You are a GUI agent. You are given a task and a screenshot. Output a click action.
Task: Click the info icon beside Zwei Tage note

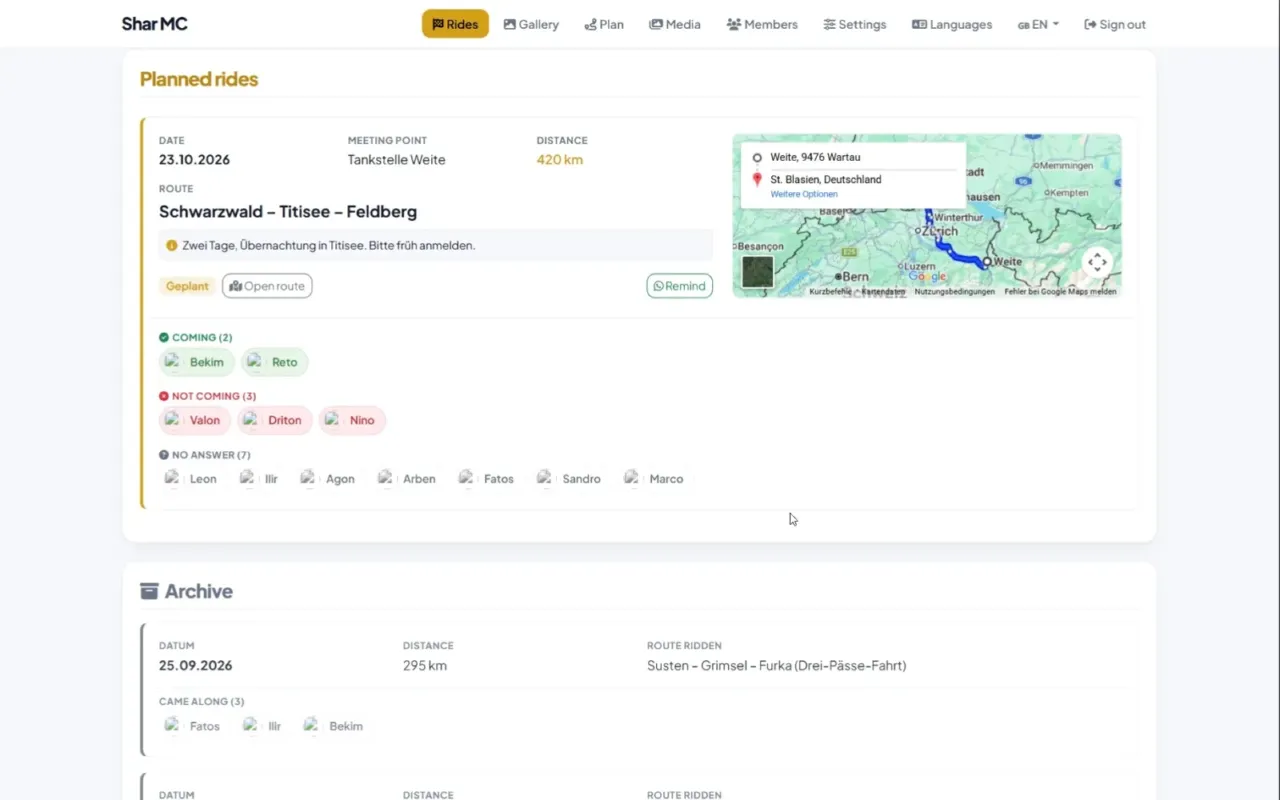[172, 245]
